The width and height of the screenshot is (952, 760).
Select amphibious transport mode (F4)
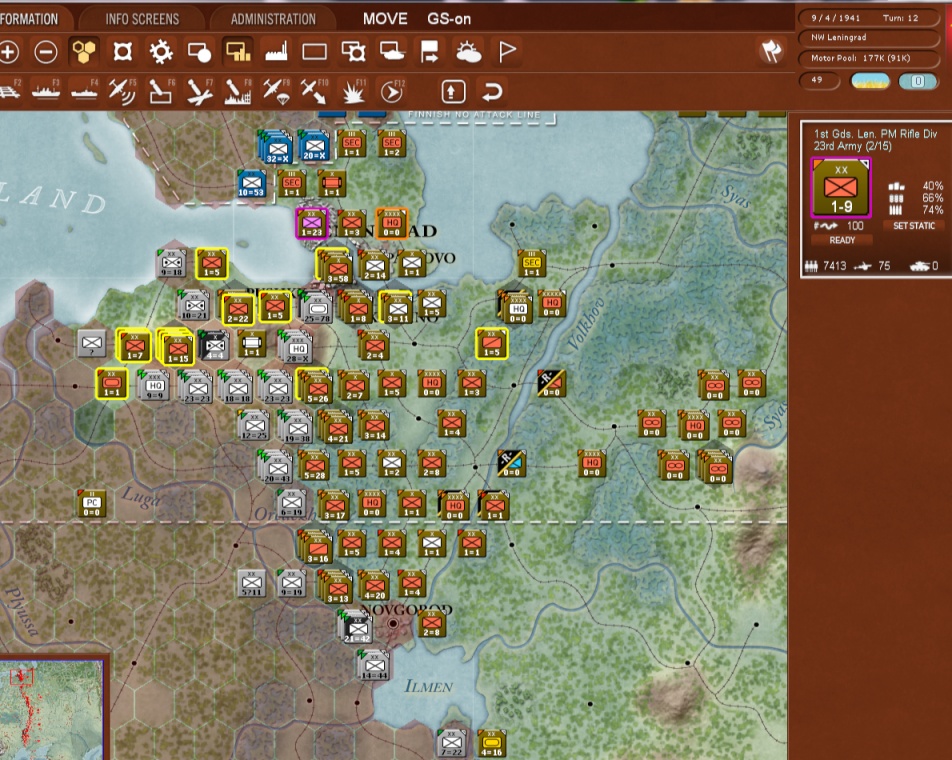[x=84, y=91]
